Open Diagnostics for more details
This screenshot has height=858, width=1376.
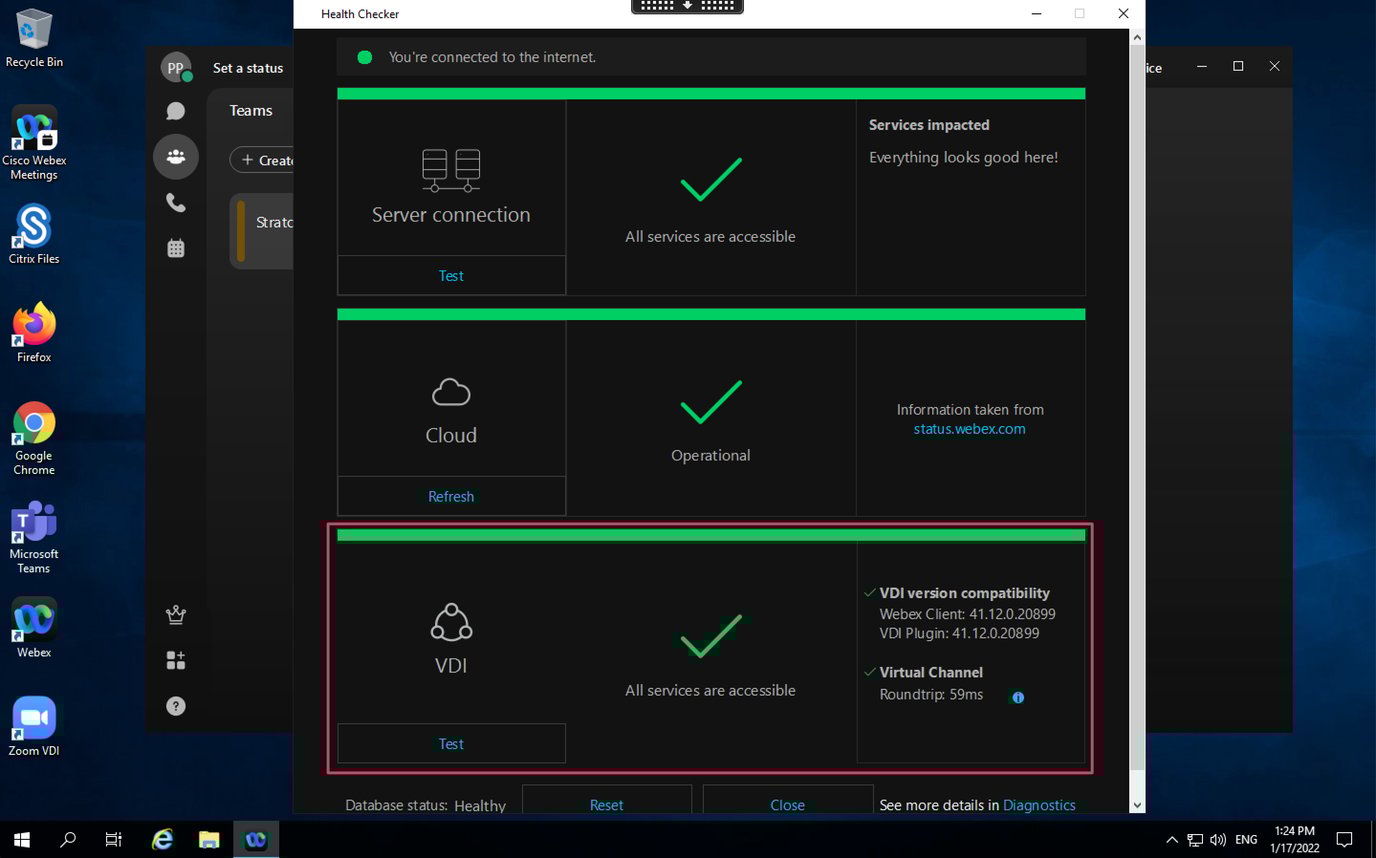click(1039, 805)
